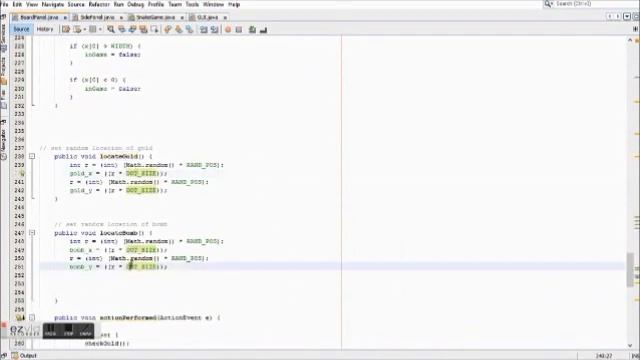
Task: Click the Back navigation icon in editor toolbar
Action: 77,29
